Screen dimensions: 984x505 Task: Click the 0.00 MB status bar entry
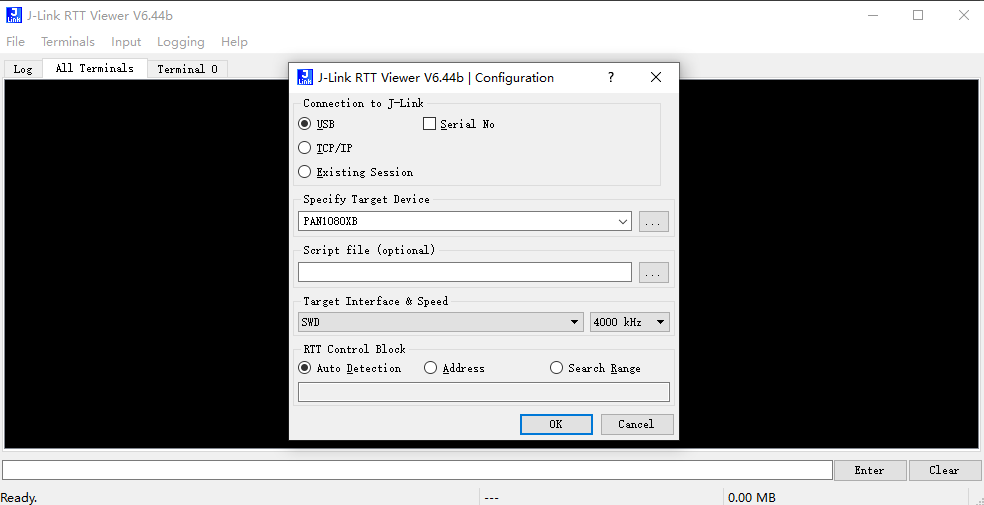[x=752, y=498]
